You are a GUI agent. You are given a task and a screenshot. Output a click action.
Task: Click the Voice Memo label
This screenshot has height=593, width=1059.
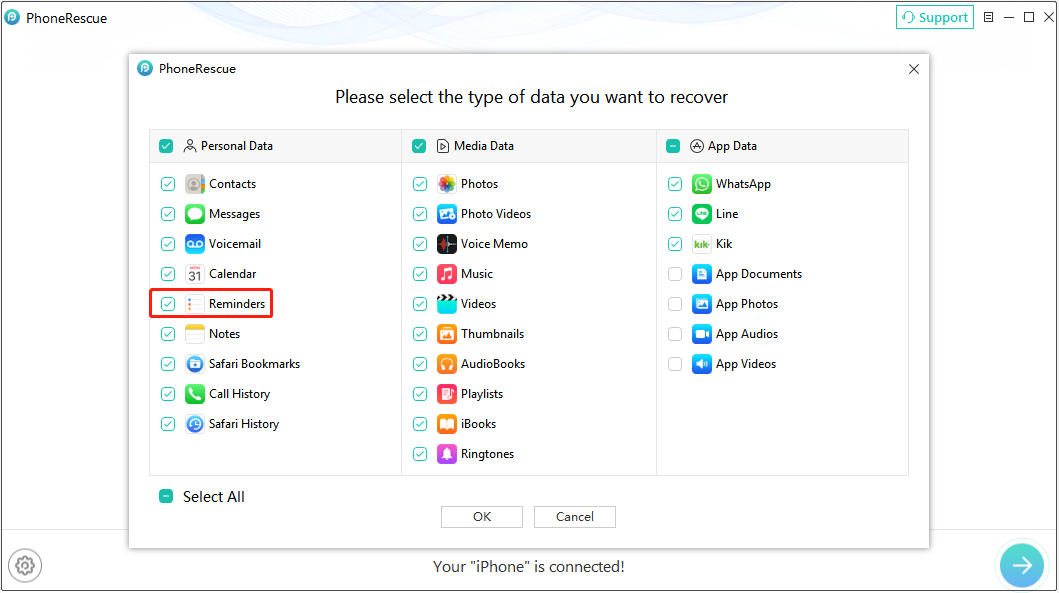tap(494, 244)
